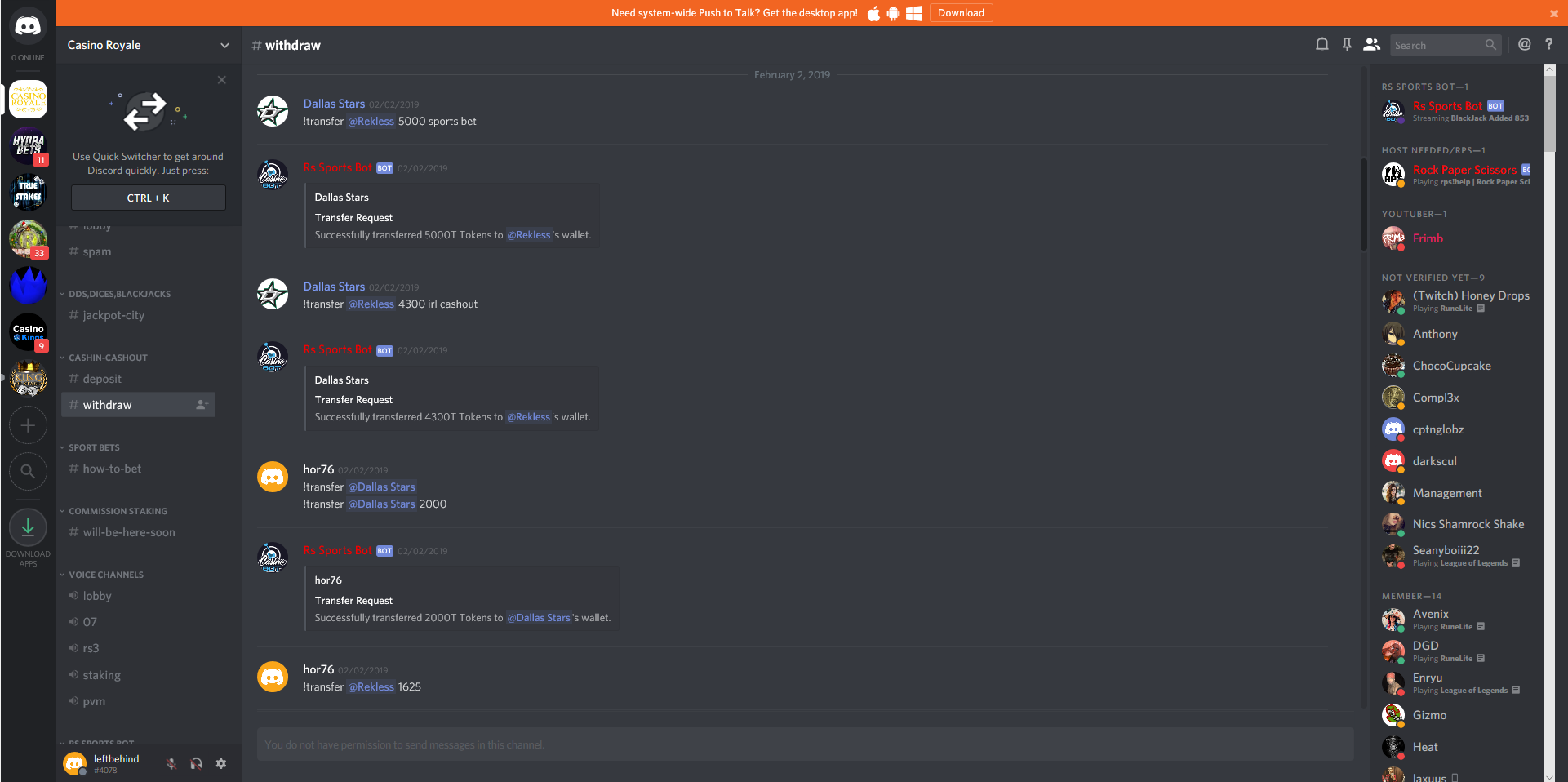The height and width of the screenshot is (782, 1568).
Task: Click the Download desktop app button
Action: point(961,13)
